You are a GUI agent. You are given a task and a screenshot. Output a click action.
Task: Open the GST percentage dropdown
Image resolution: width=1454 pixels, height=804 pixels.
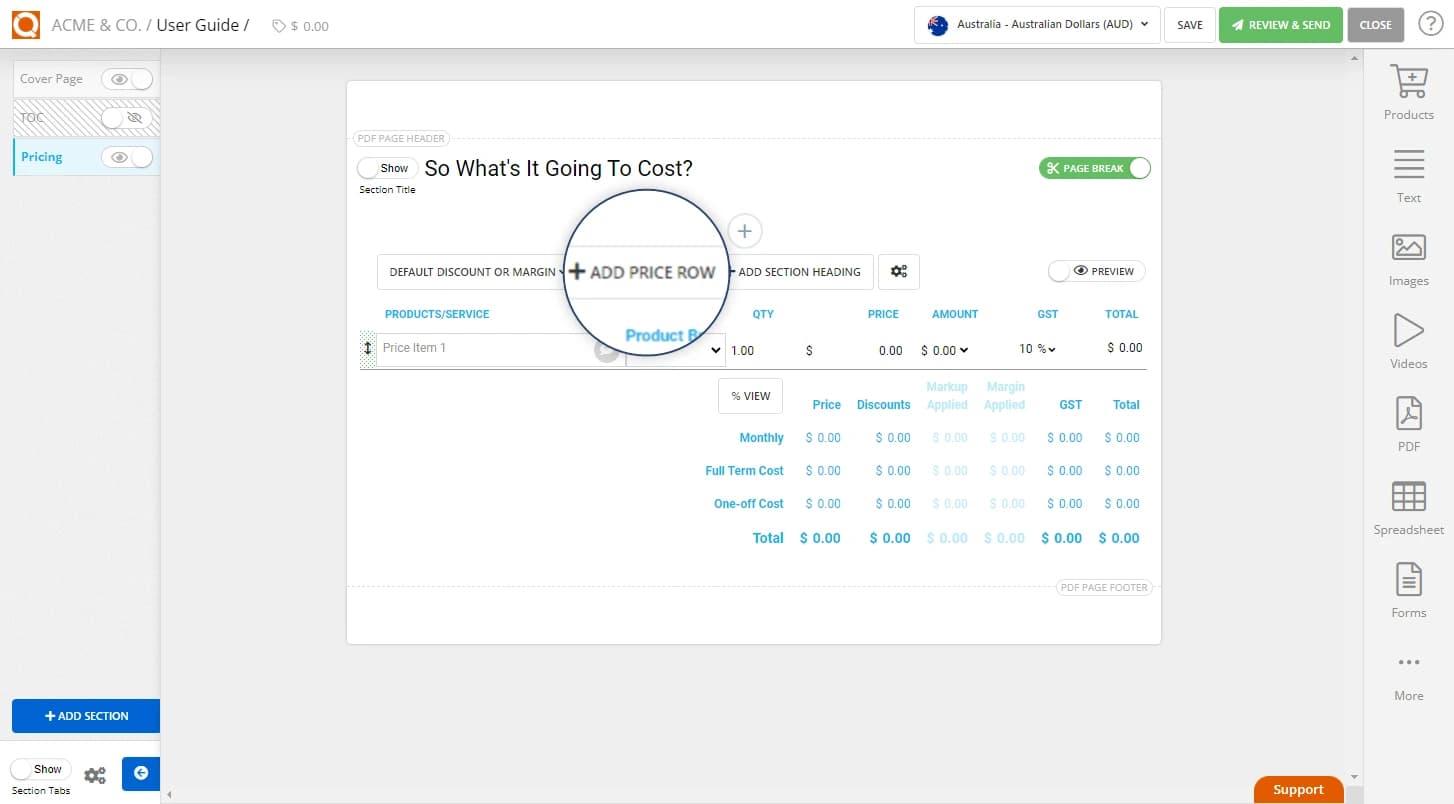pyautogui.click(x=1037, y=349)
